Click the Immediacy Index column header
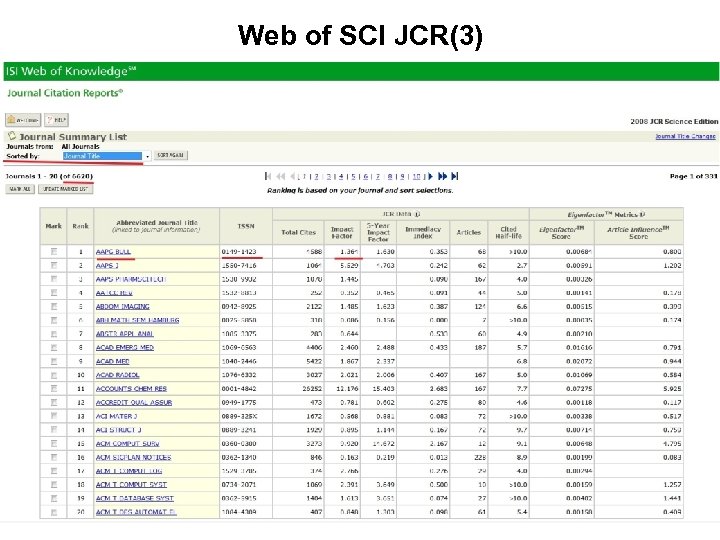Image resolution: width=720 pixels, height=540 pixels. coord(423,232)
